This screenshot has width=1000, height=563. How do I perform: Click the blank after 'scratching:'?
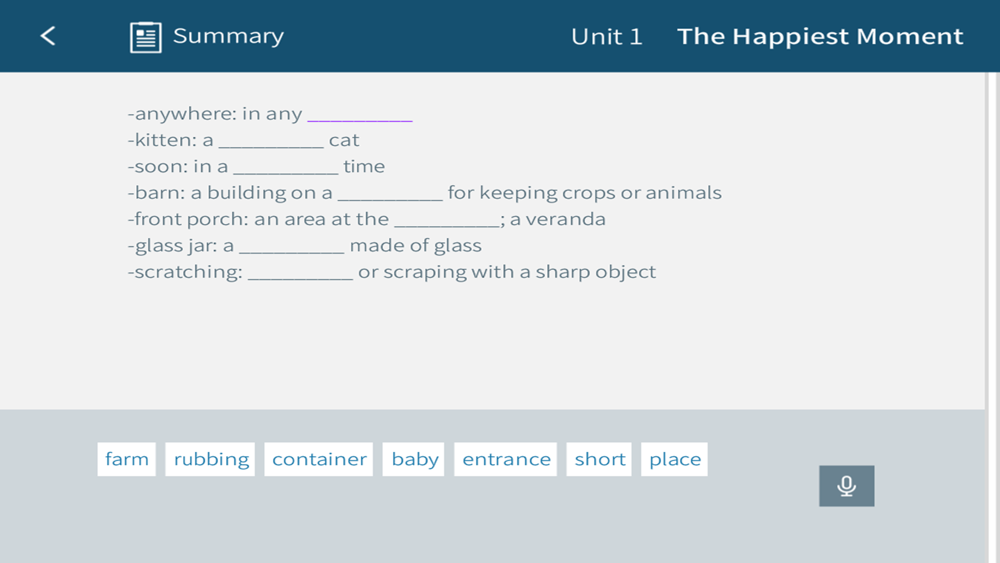coord(300,273)
